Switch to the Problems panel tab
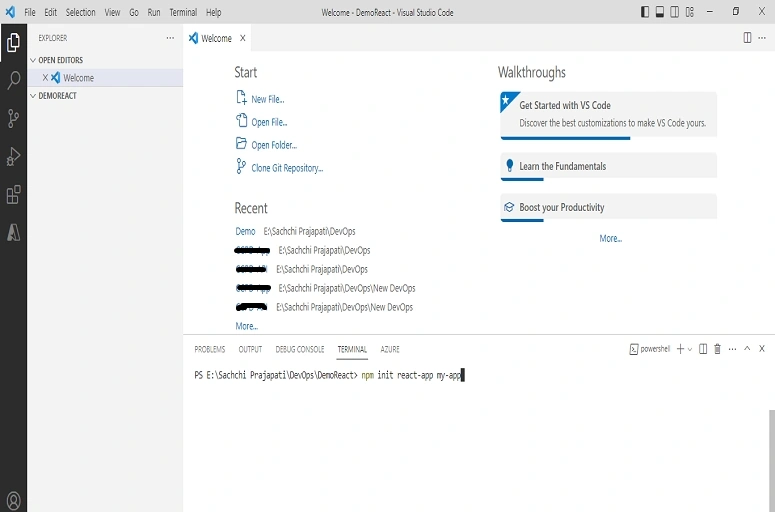This screenshot has width=775, height=512. 210,349
